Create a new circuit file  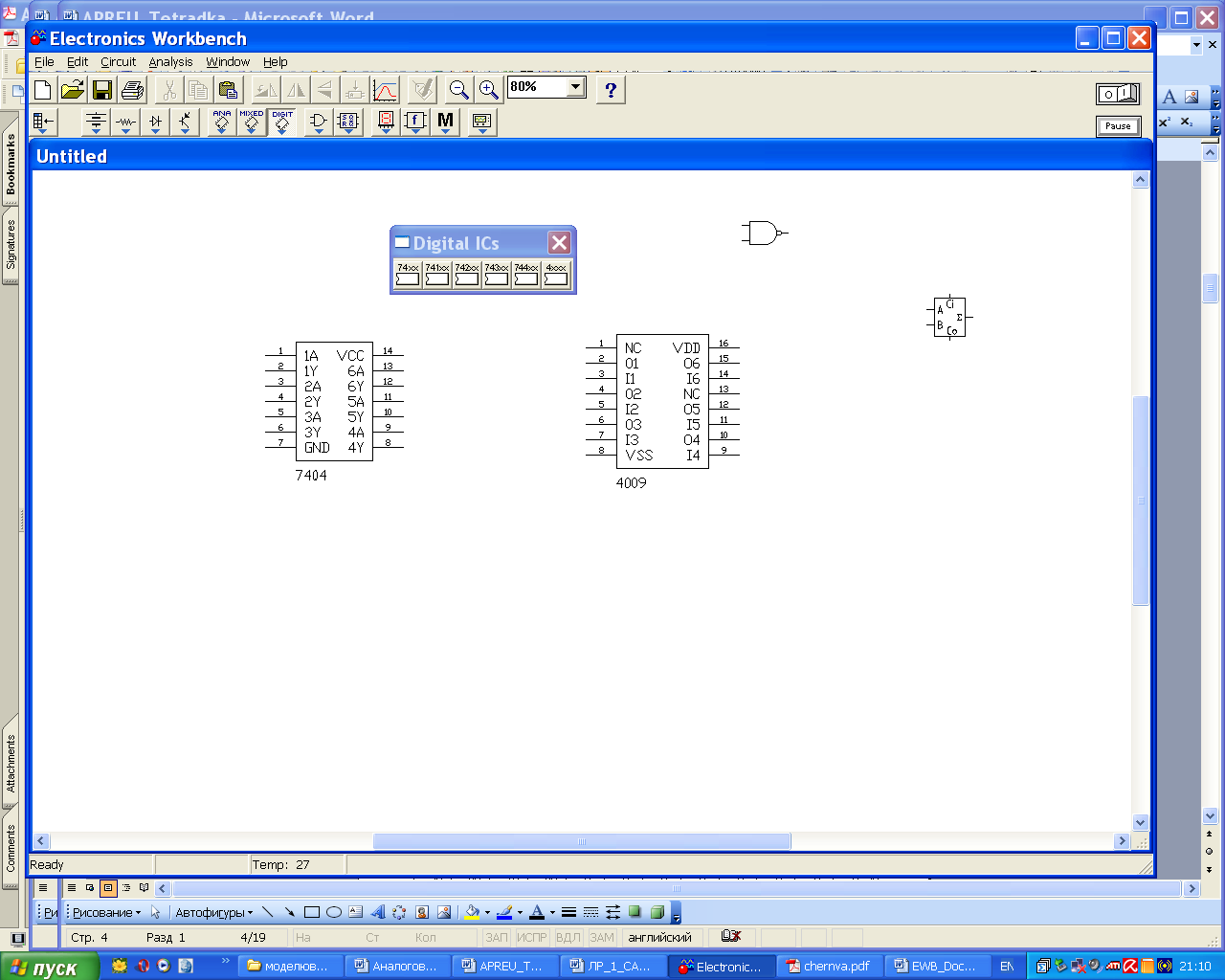click(43, 90)
